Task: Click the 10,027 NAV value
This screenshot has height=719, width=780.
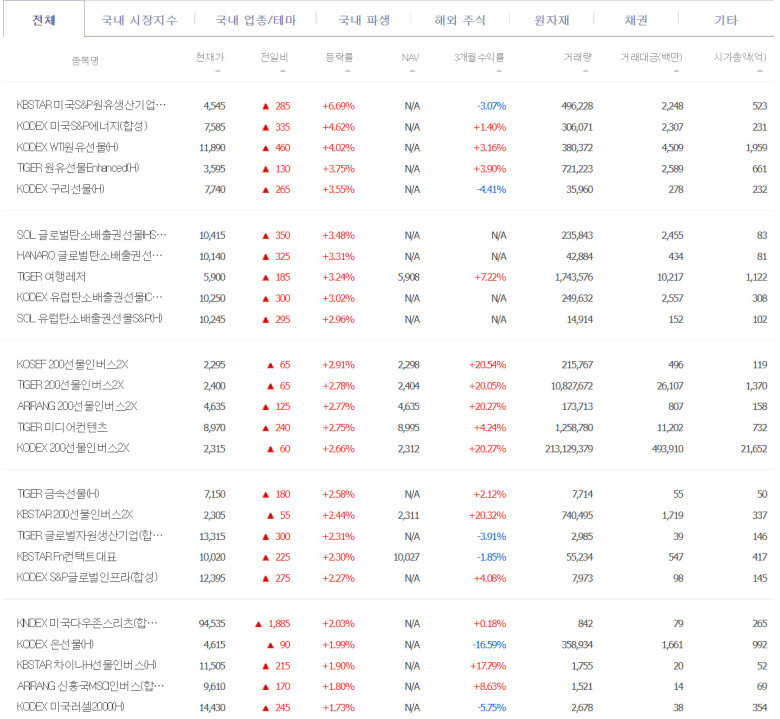Action: 406,557
